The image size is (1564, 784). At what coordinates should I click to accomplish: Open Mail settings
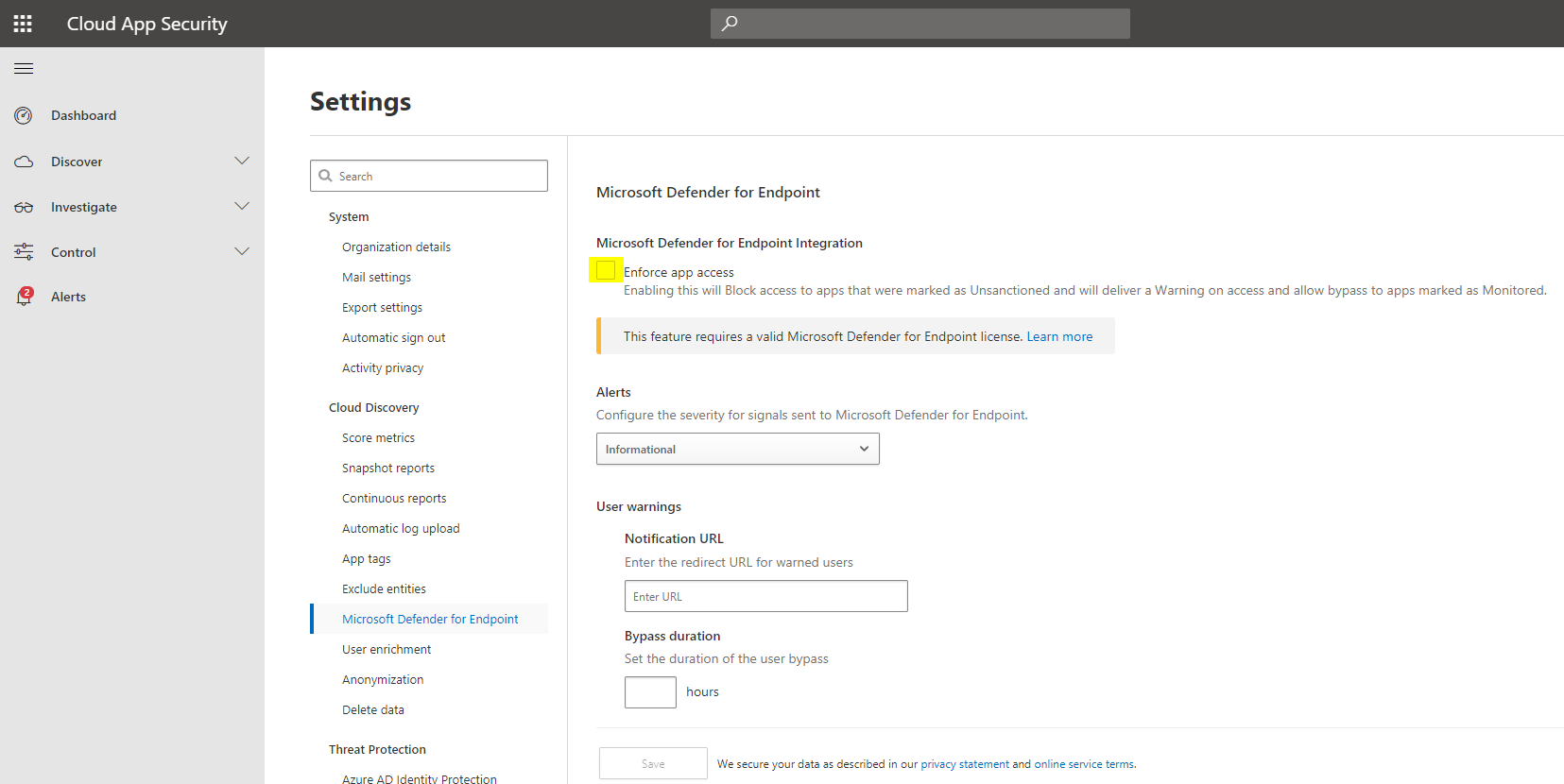click(376, 277)
